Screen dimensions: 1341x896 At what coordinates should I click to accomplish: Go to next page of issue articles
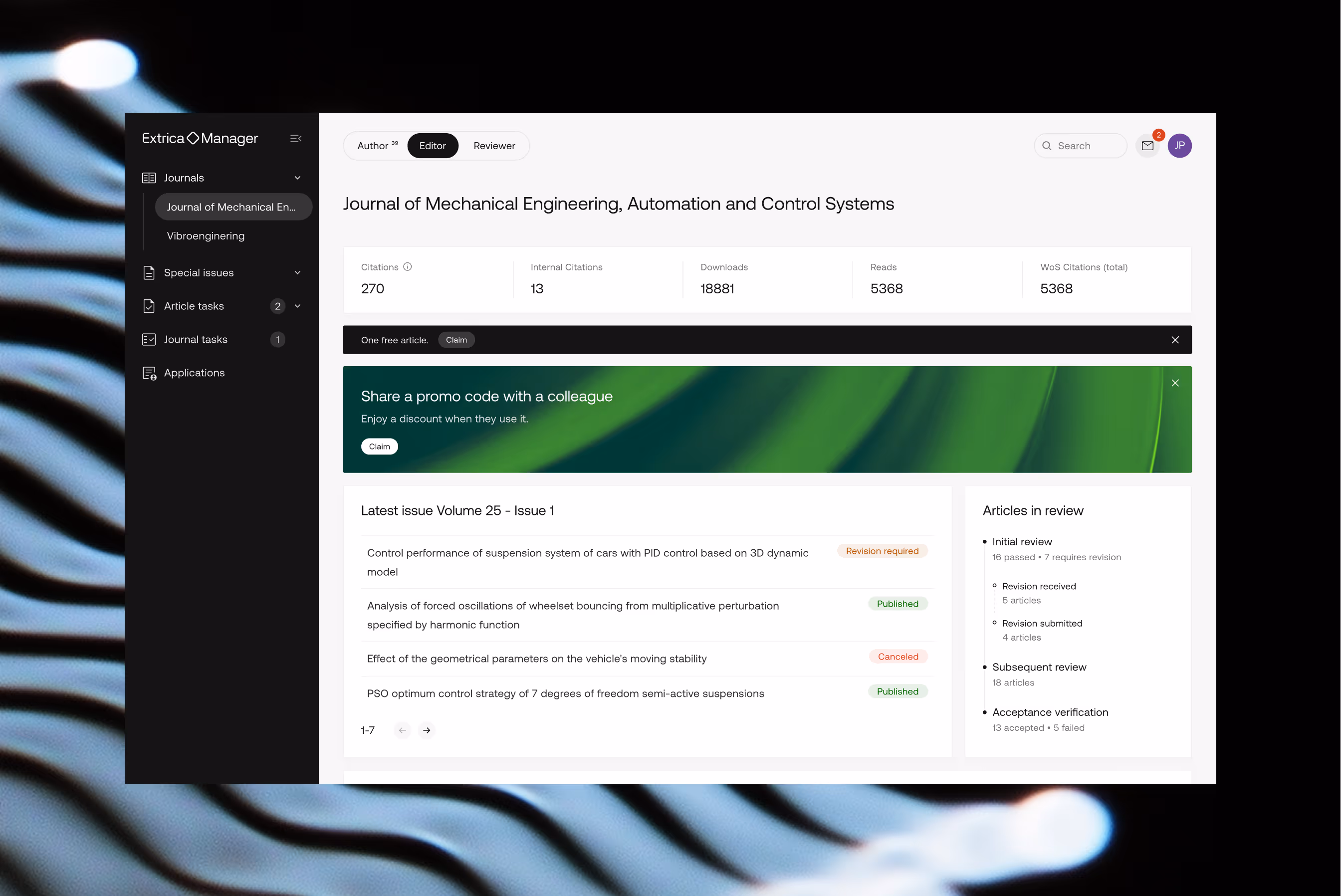(x=426, y=730)
